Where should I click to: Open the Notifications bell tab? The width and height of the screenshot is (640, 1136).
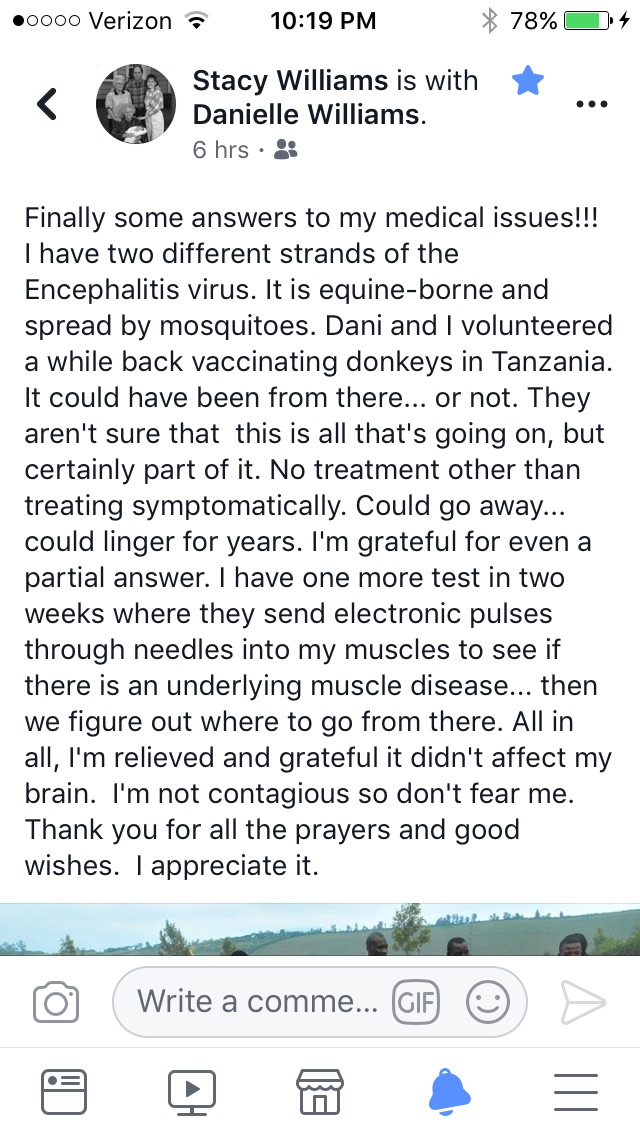point(449,1091)
